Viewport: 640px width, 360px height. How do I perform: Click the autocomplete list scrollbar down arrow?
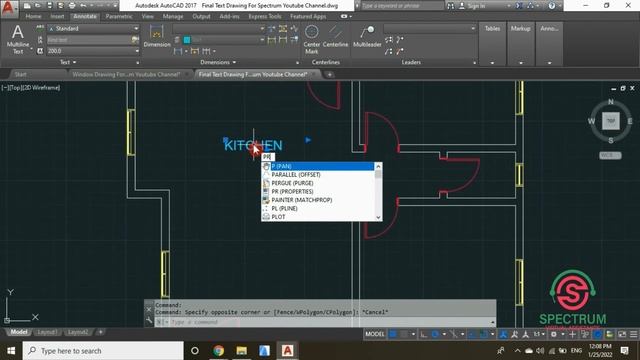point(378,217)
